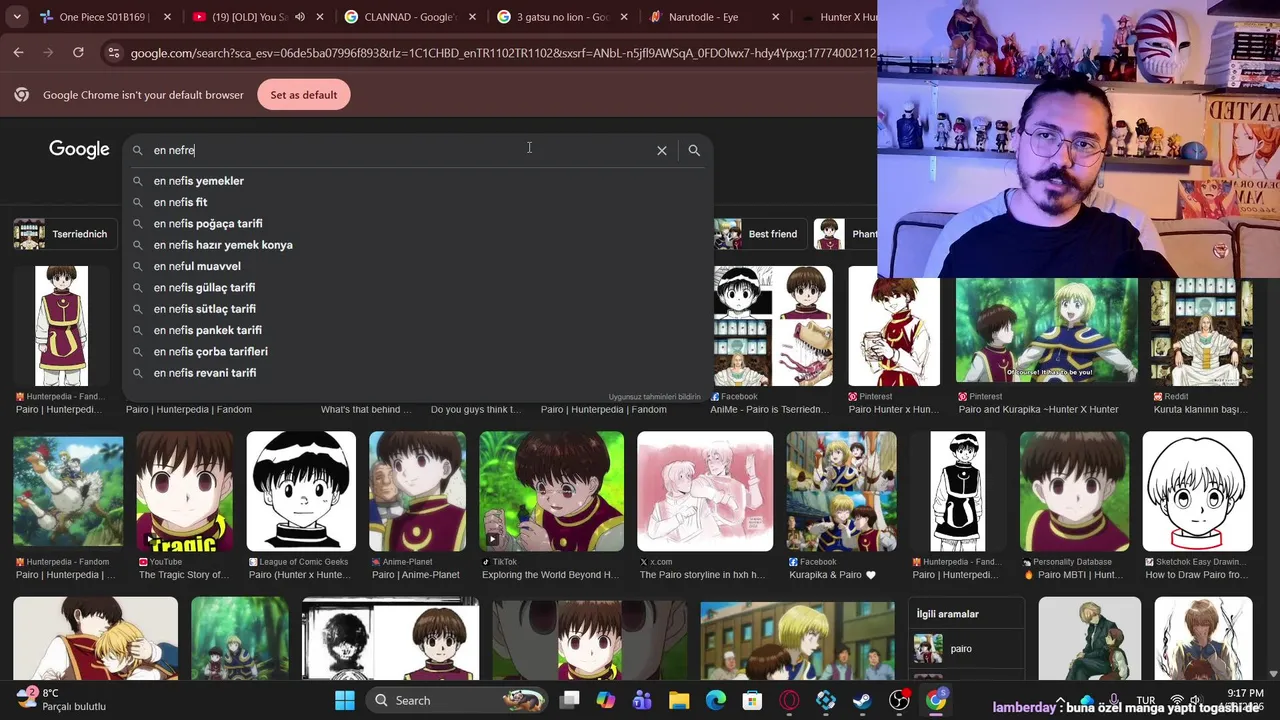Screen dimensions: 1280x720
Task: Select suggestion 'en nefis çorba tarifleri'
Action: point(417,352)
